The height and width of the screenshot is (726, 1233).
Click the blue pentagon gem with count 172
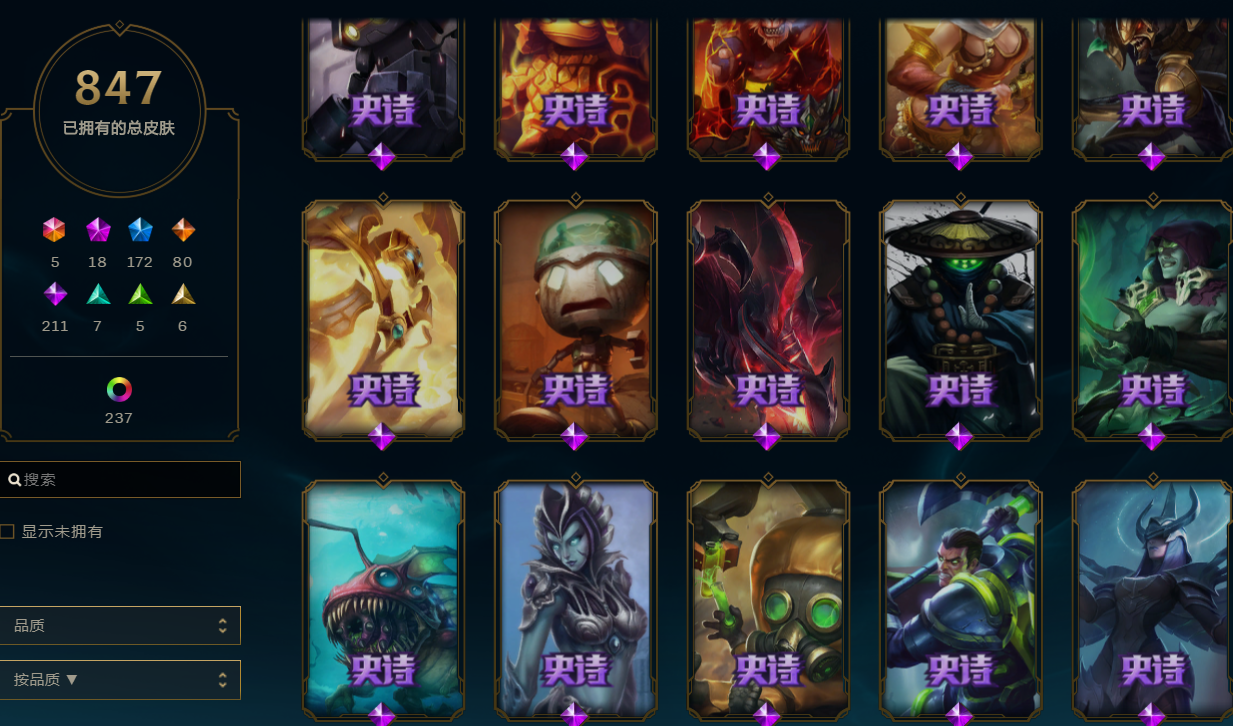click(x=140, y=230)
